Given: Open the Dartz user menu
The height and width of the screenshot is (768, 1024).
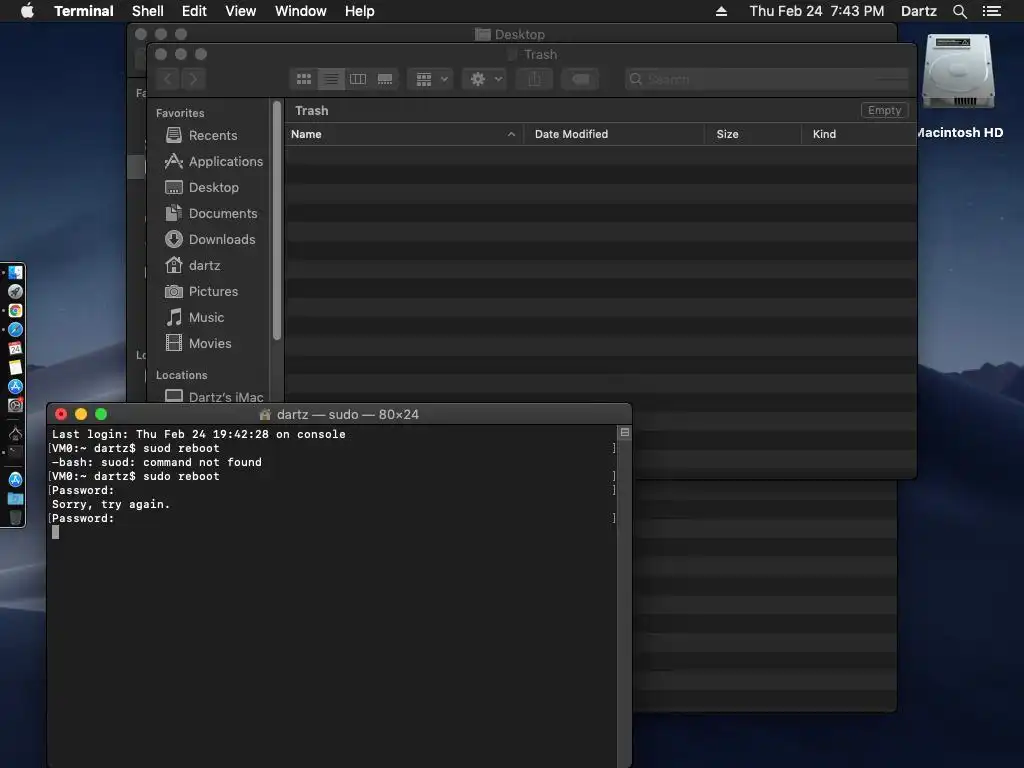Looking at the screenshot, I should tap(919, 11).
